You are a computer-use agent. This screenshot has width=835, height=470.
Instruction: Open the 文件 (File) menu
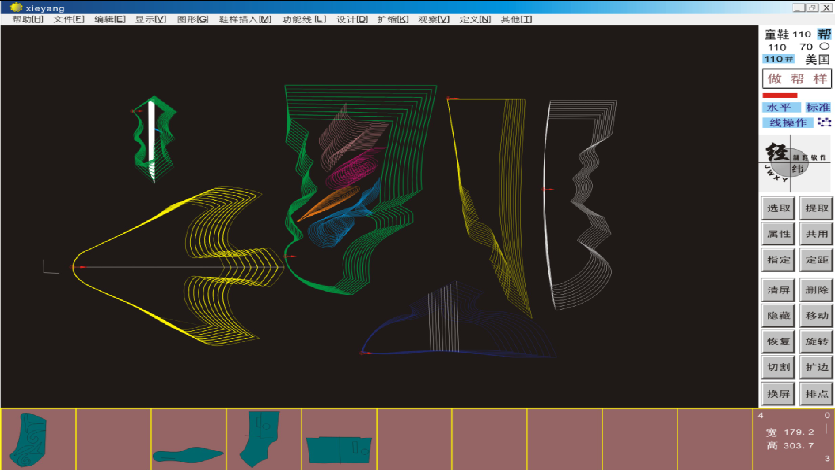click(69, 20)
